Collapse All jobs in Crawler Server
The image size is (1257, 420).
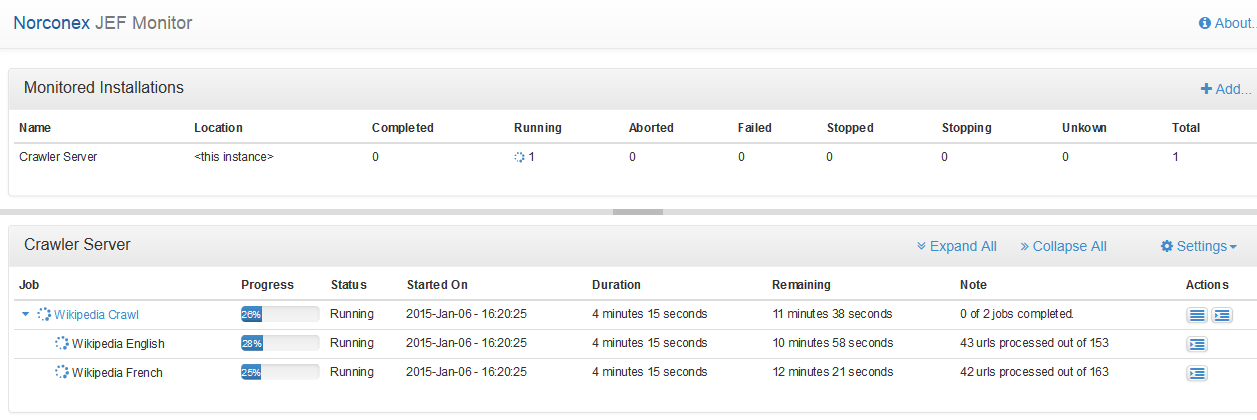(x=1062, y=246)
